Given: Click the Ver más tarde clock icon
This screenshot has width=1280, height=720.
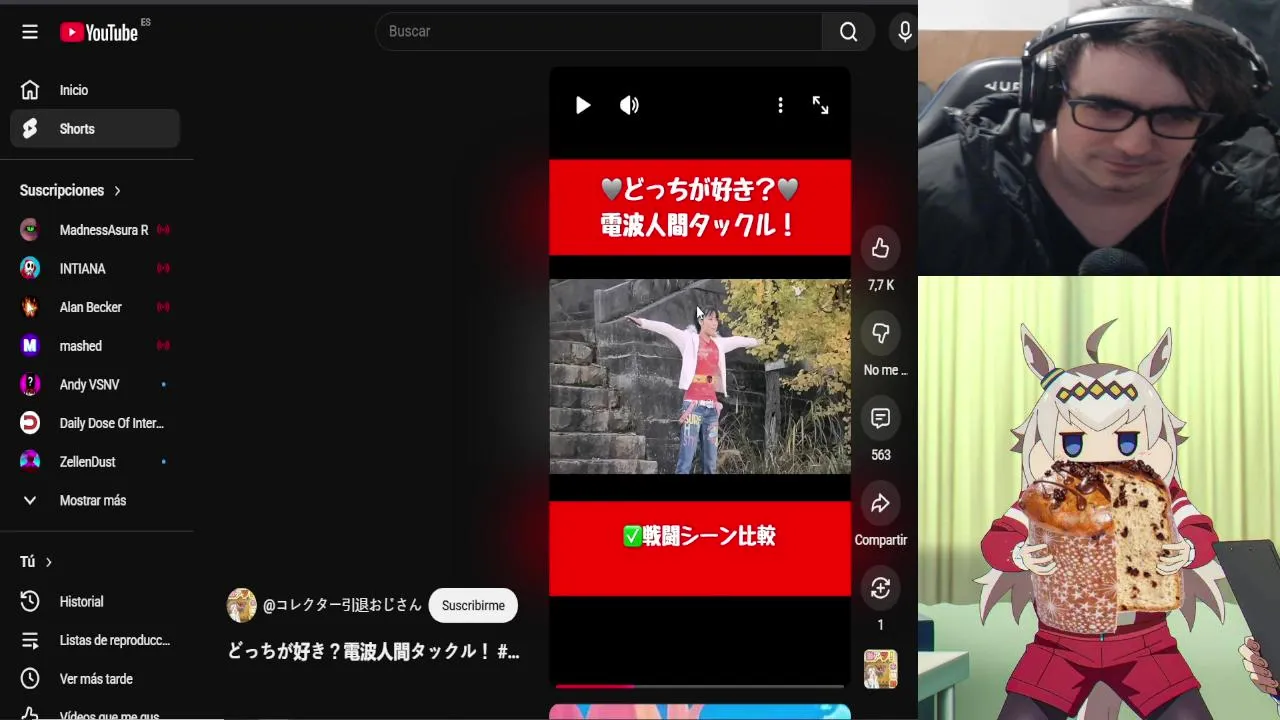Looking at the screenshot, I should tap(30, 679).
